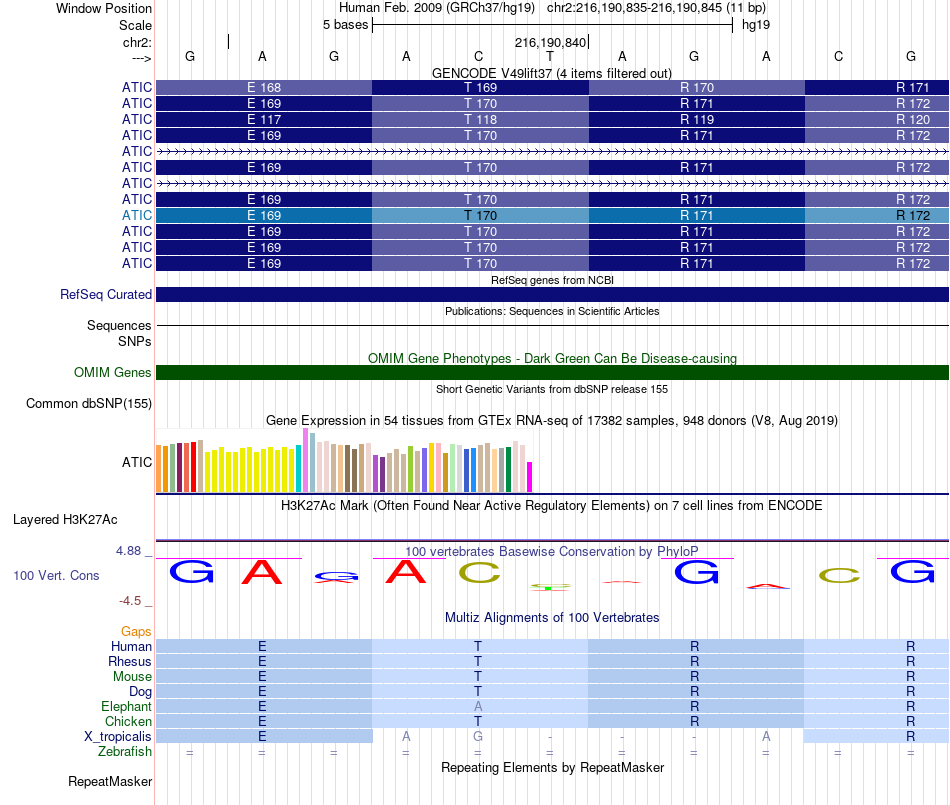Click the Elephant row's A amino acid
This screenshot has height=805, width=950.
(x=478, y=706)
